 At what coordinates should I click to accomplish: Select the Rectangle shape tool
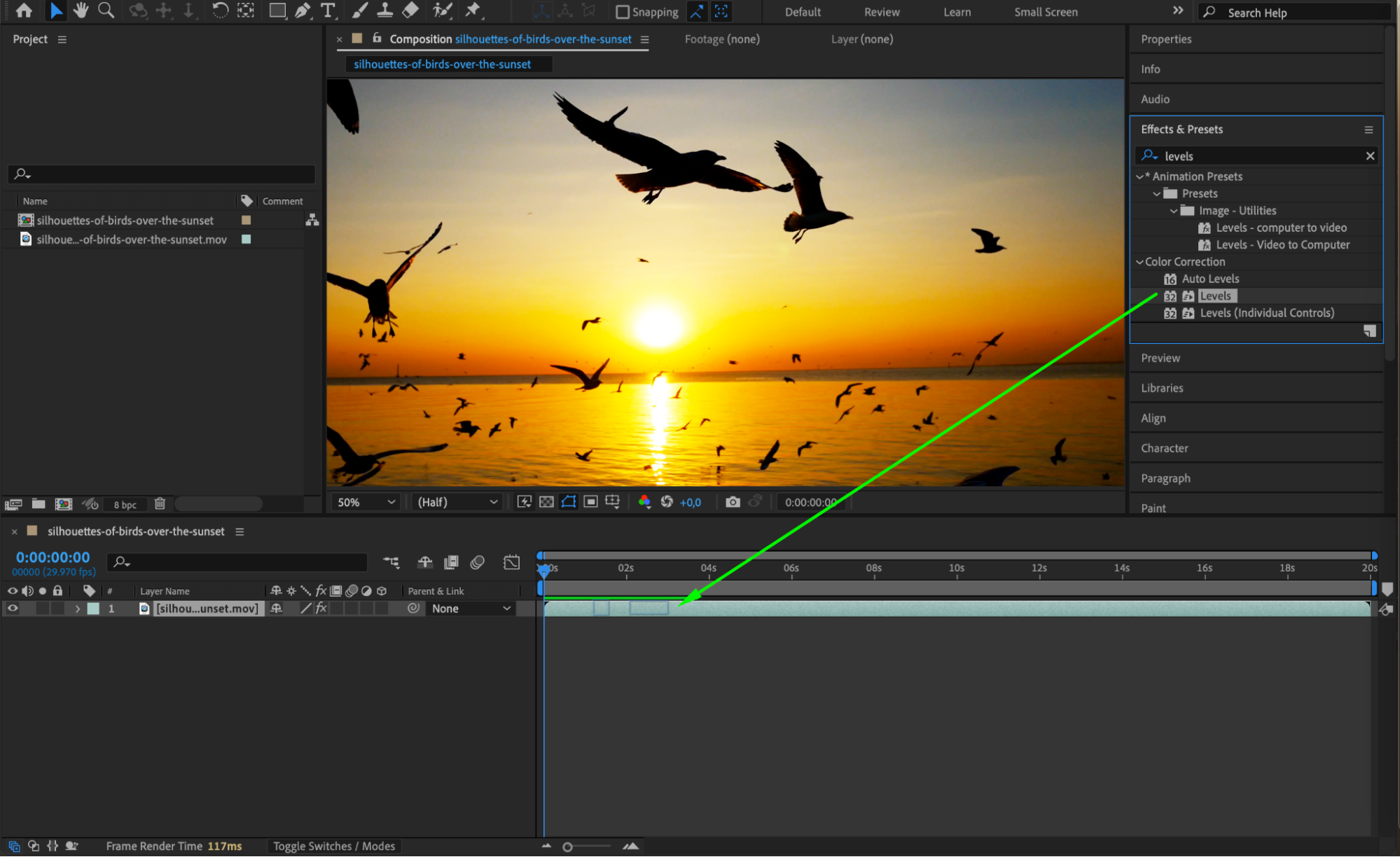pos(277,11)
